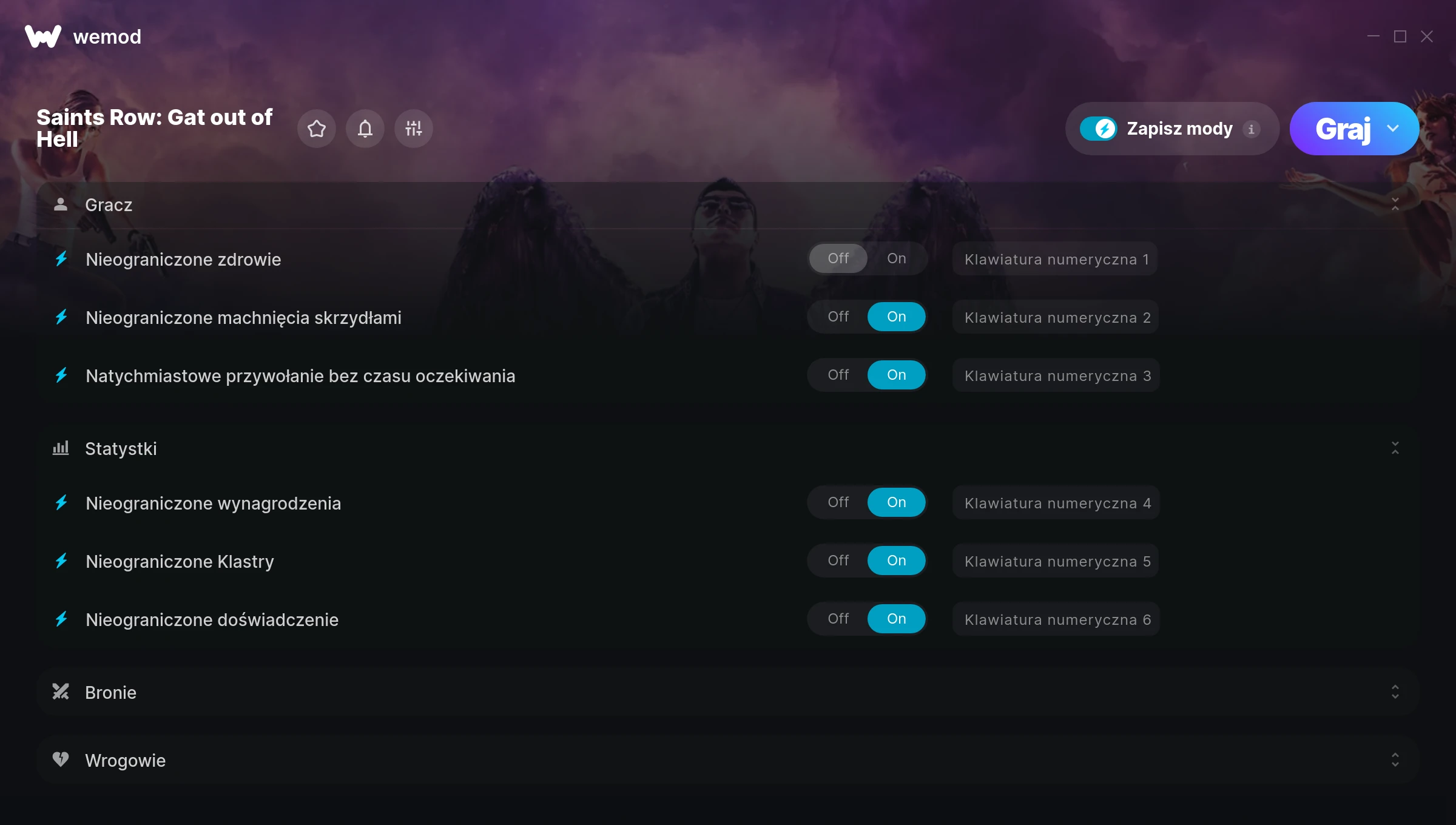The height and width of the screenshot is (825, 1456).
Task: Click the Graj play button
Action: click(1343, 129)
